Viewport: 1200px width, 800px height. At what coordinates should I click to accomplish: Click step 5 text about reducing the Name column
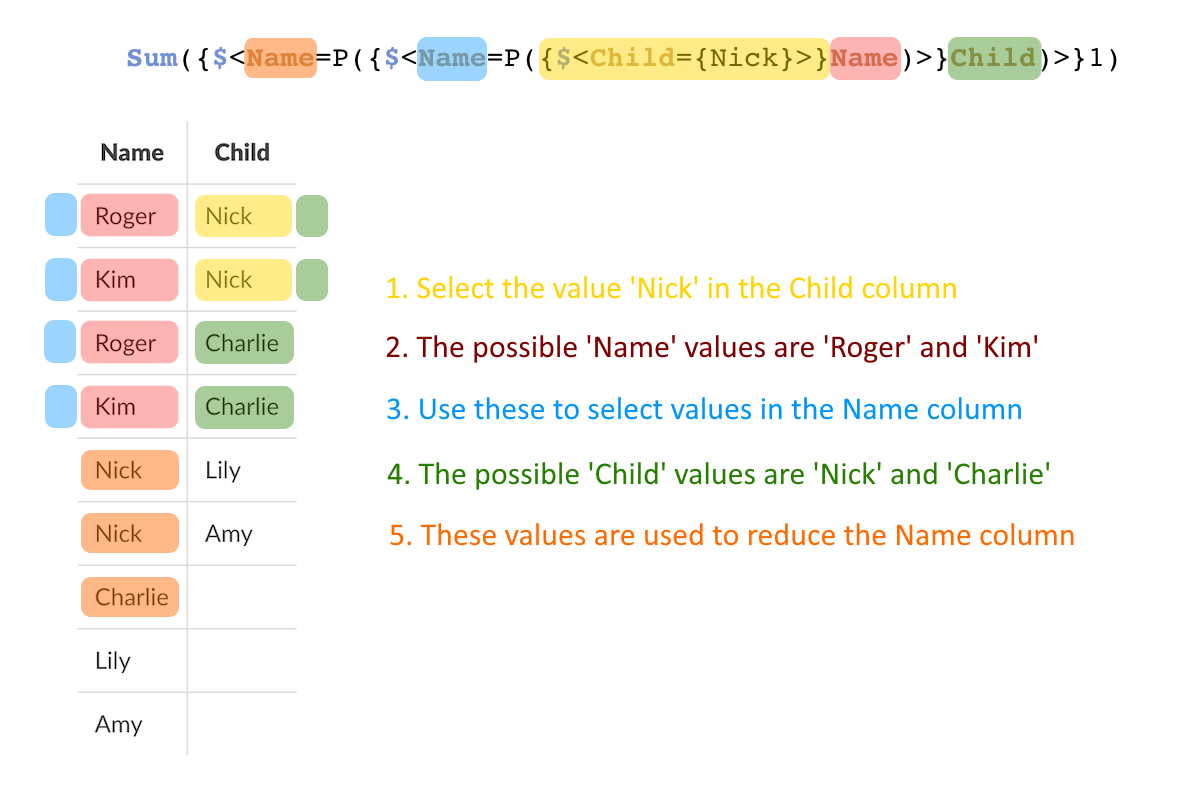click(732, 535)
